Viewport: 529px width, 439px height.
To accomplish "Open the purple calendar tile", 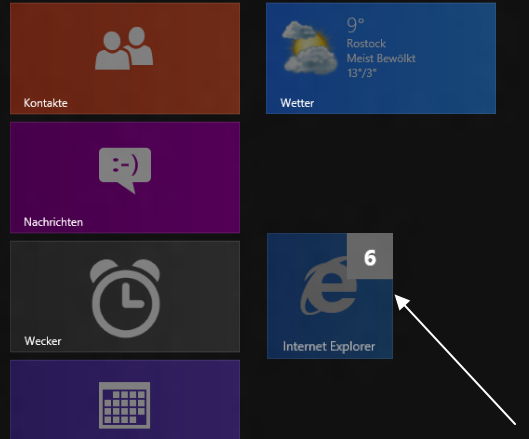I will [x=125, y=399].
